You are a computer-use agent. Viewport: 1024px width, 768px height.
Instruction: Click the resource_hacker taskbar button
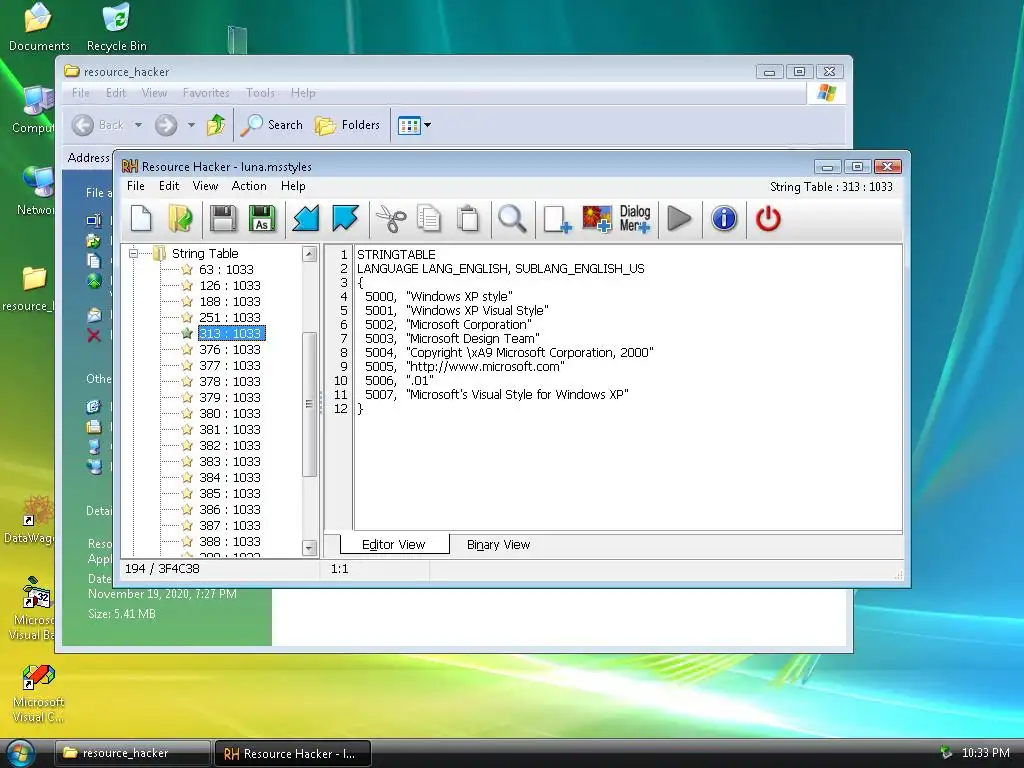(x=132, y=753)
